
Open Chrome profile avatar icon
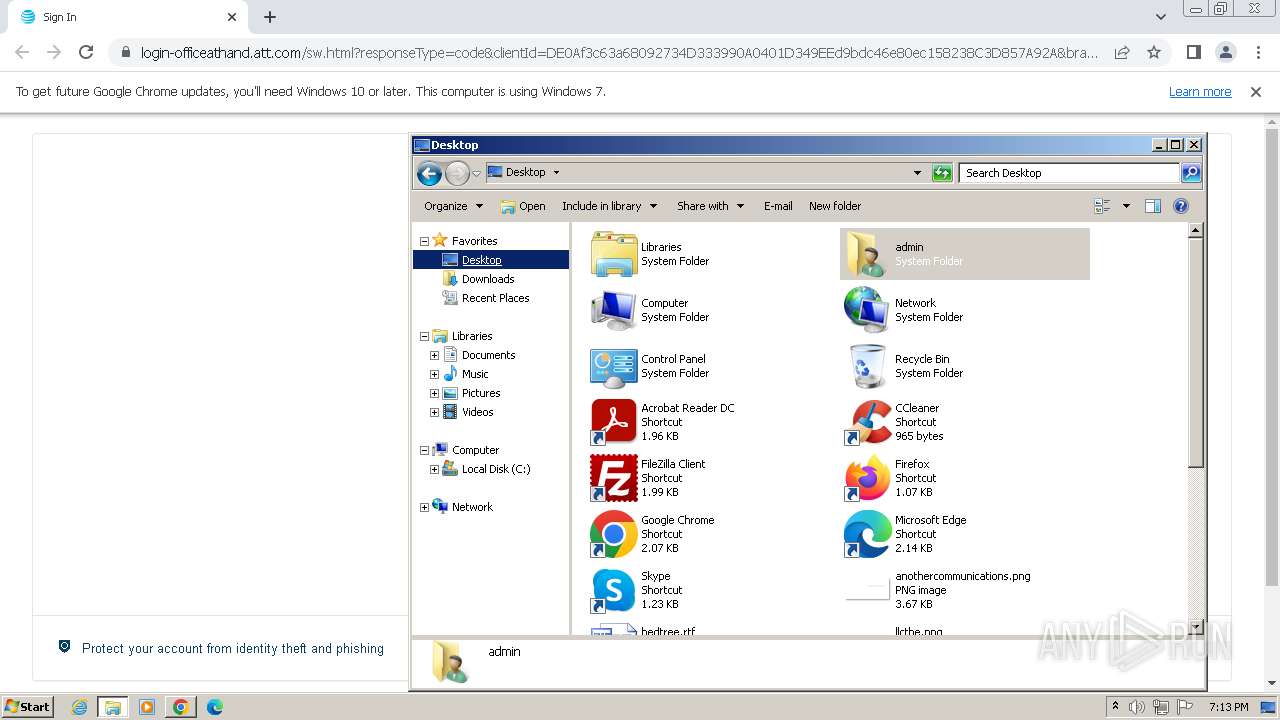tap(1226, 52)
